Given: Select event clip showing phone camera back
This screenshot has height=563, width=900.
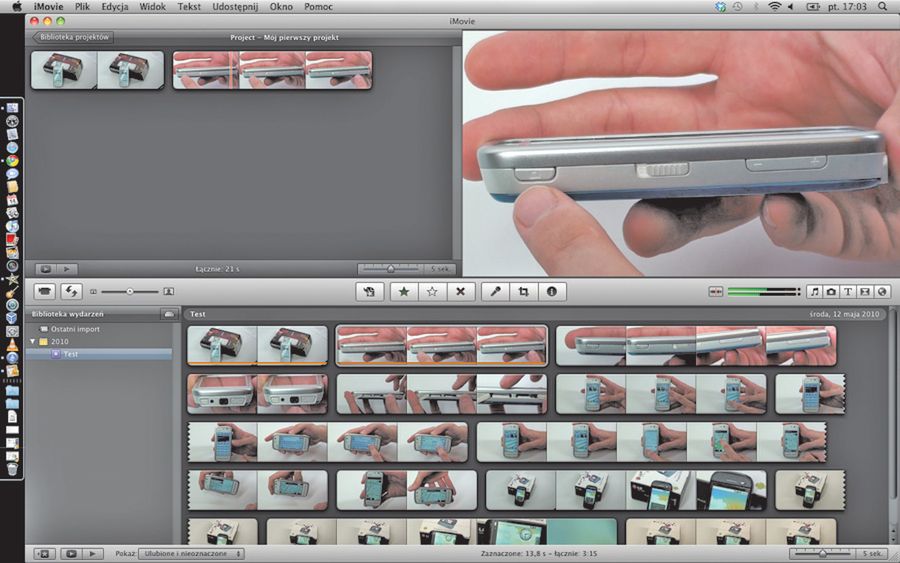Looking at the screenshot, I should click(257, 394).
